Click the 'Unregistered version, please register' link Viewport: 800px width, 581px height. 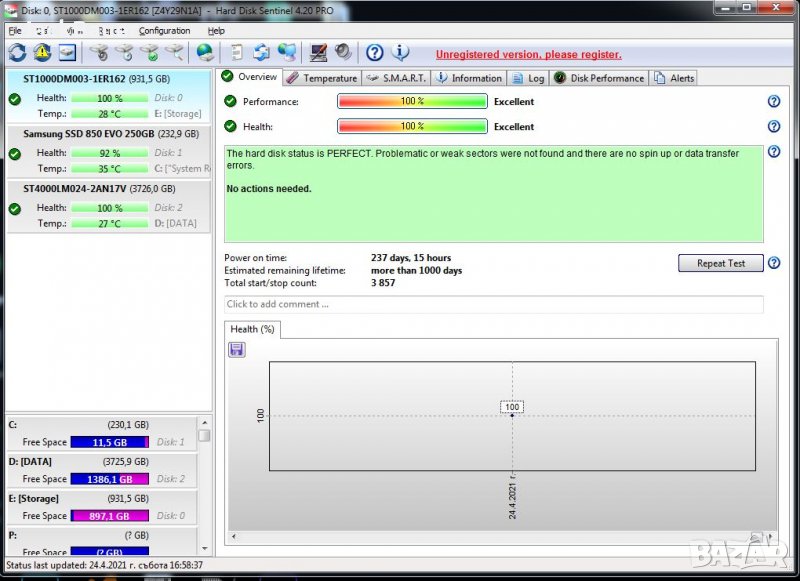click(x=528, y=54)
